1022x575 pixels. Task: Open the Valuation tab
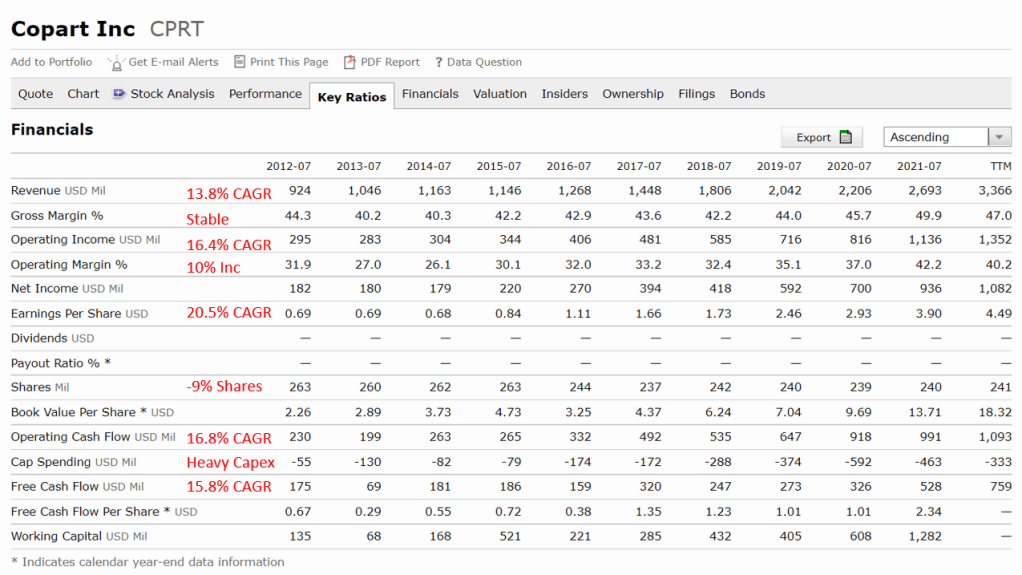point(500,94)
